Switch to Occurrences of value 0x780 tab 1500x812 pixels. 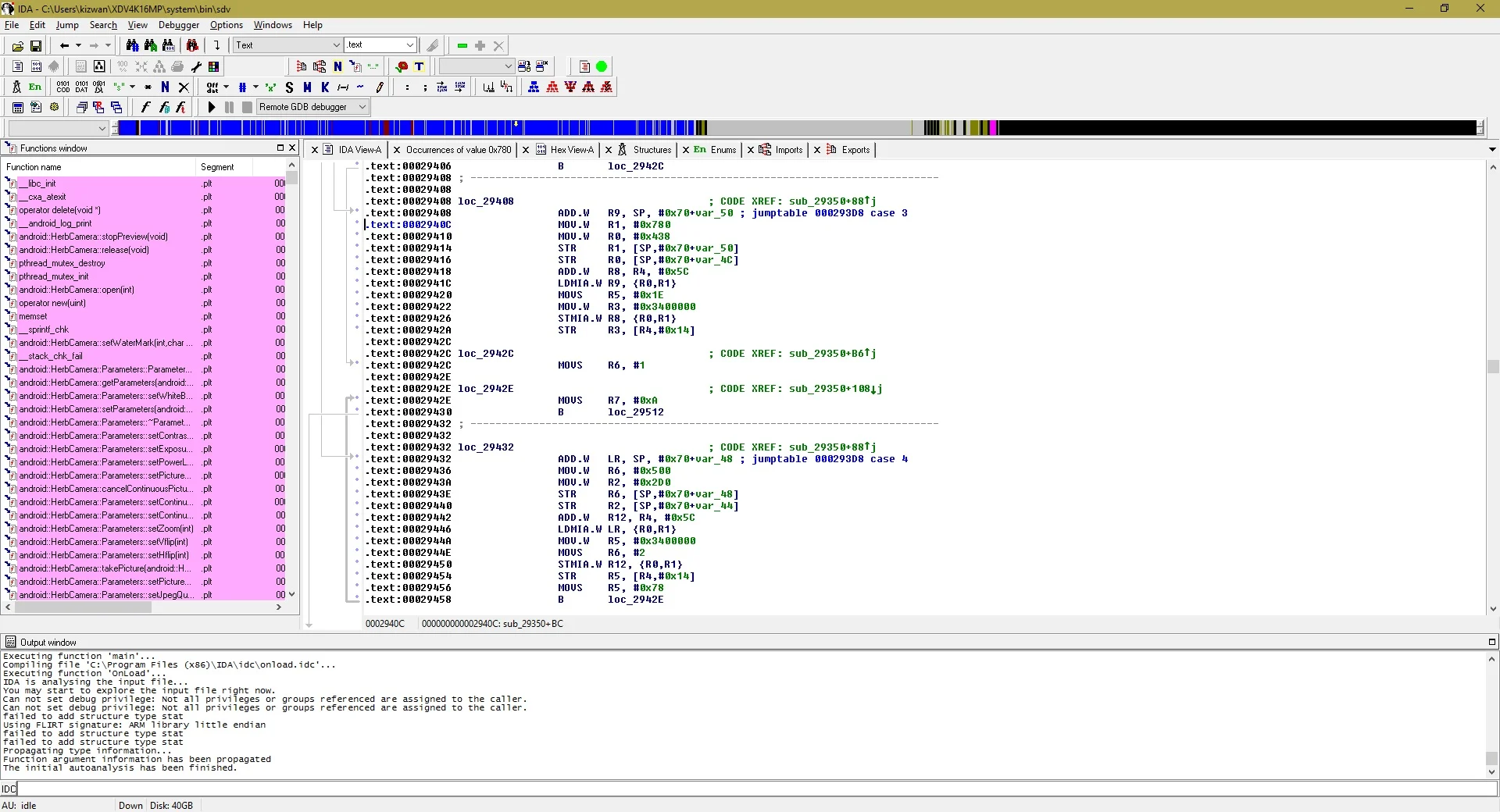[459, 150]
